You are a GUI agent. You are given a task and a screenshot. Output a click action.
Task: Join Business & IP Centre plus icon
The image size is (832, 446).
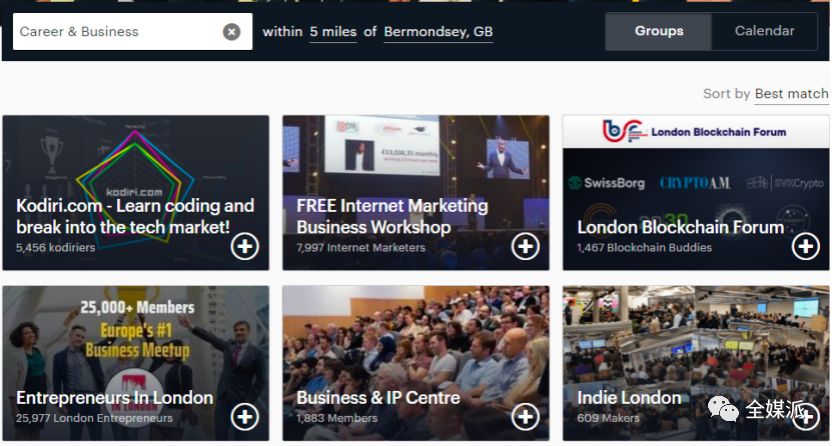pyautogui.click(x=525, y=417)
